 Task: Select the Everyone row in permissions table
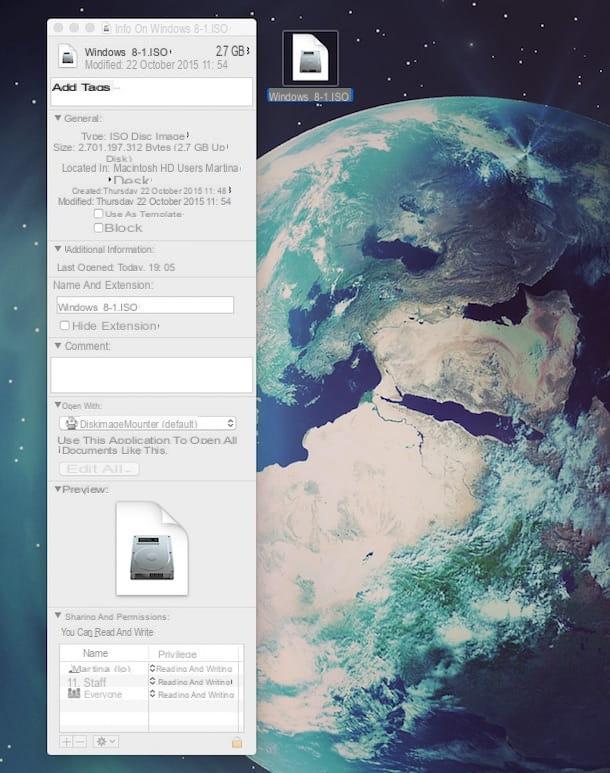coord(151,694)
